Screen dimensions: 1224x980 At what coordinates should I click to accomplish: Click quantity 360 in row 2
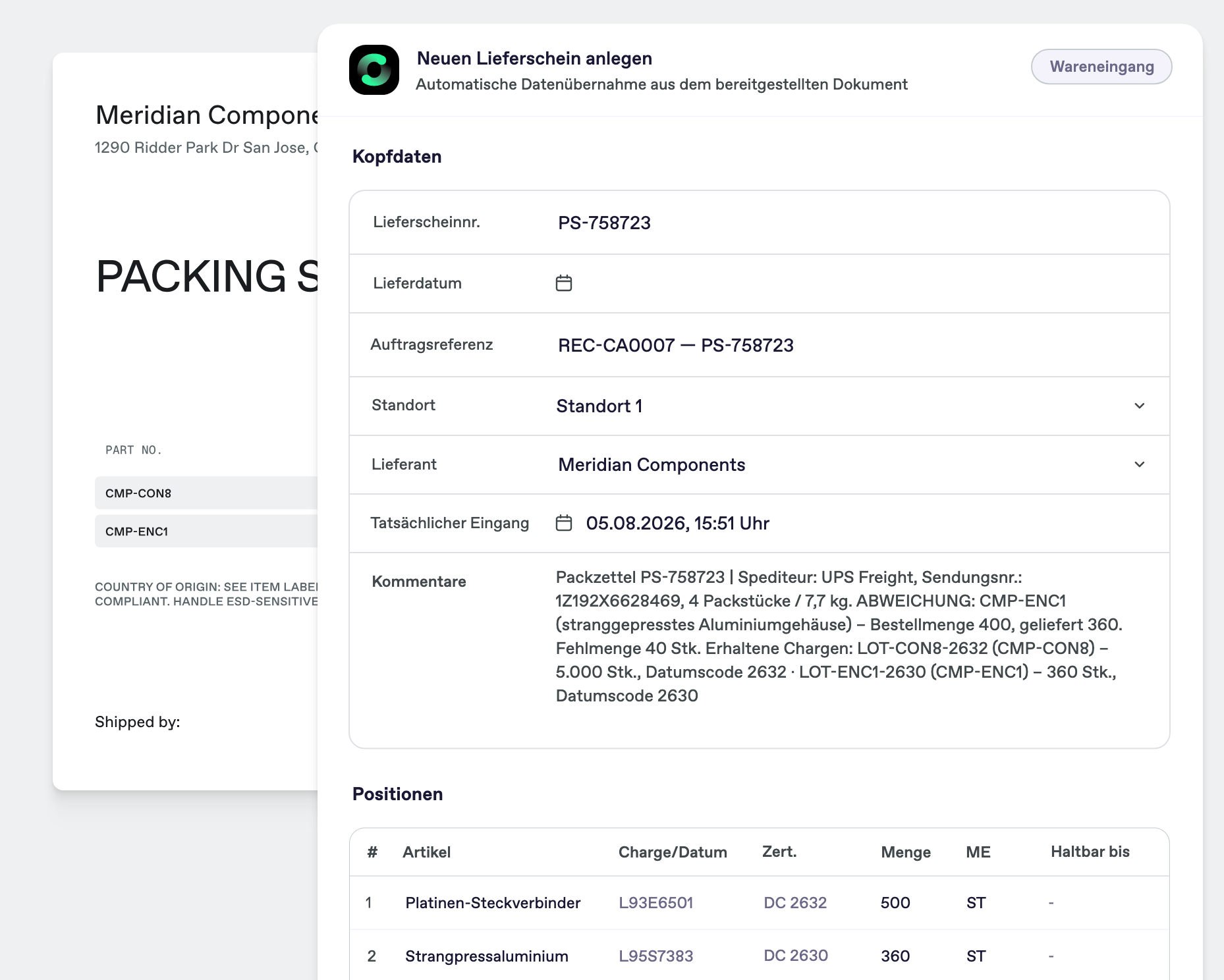tap(895, 956)
